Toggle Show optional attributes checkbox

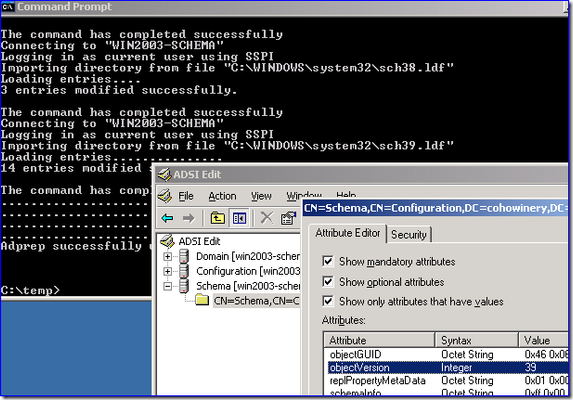(x=328, y=282)
